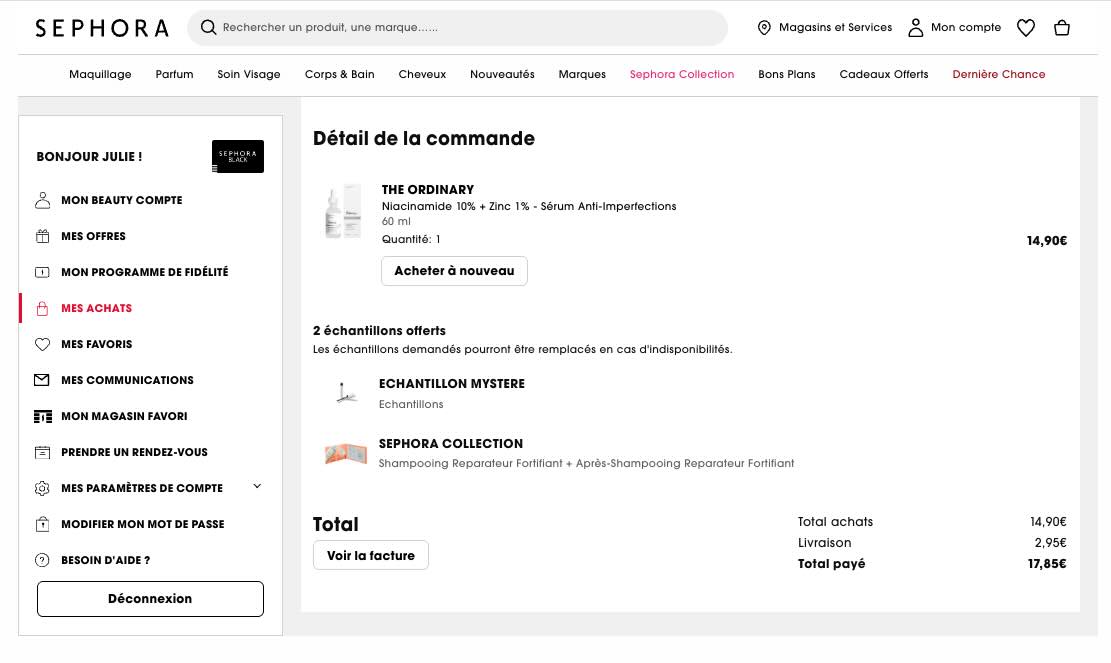Click the Sephora logo
This screenshot has height=663, width=1111.
pos(102,28)
